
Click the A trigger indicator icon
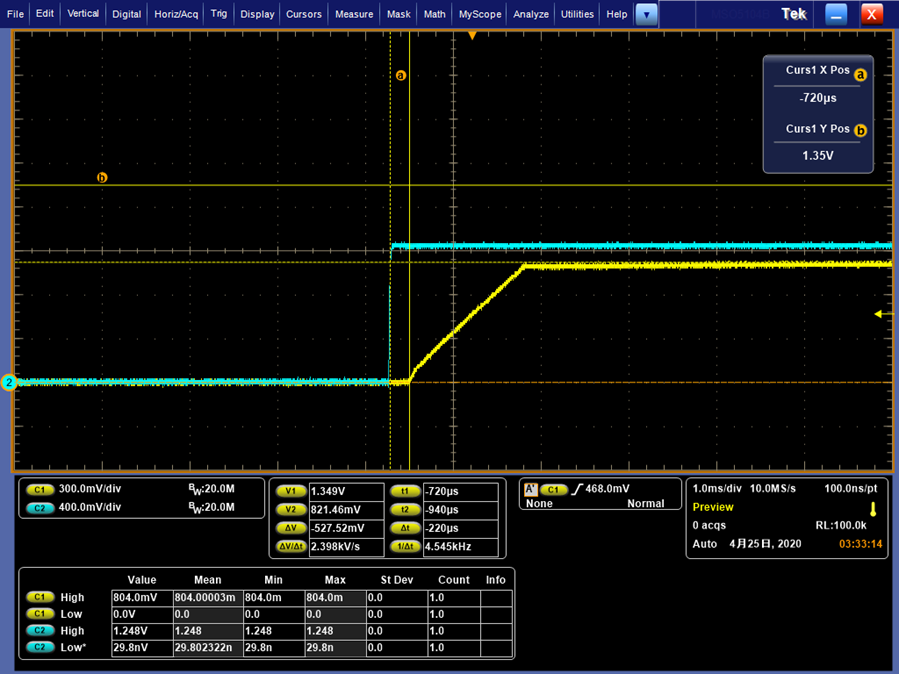click(530, 489)
